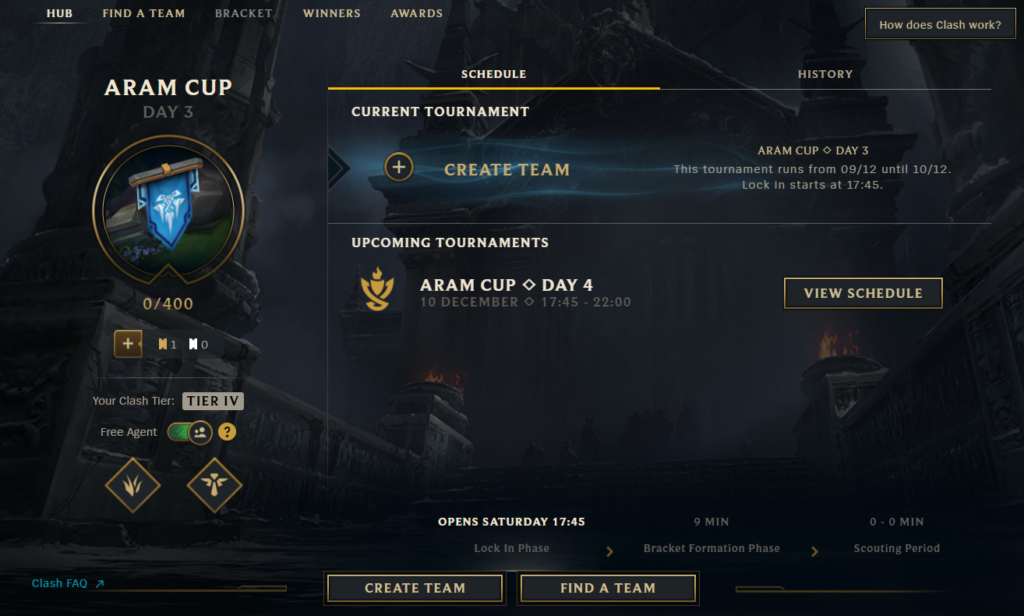Click the plus icon beside Create Team banner
This screenshot has height=616, width=1024.
click(398, 167)
